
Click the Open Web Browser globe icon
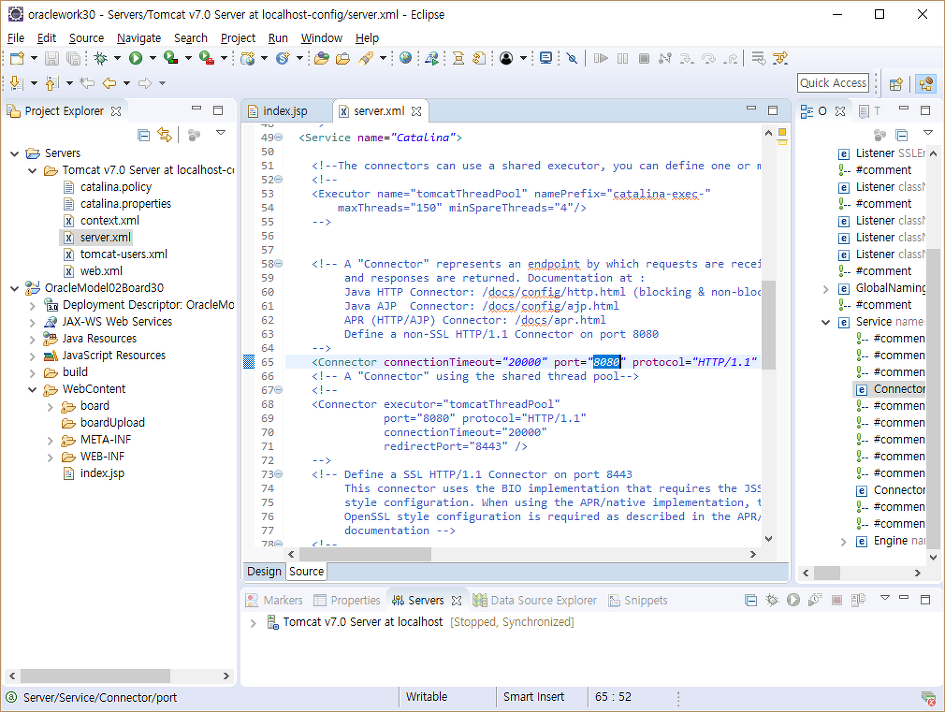point(406,58)
